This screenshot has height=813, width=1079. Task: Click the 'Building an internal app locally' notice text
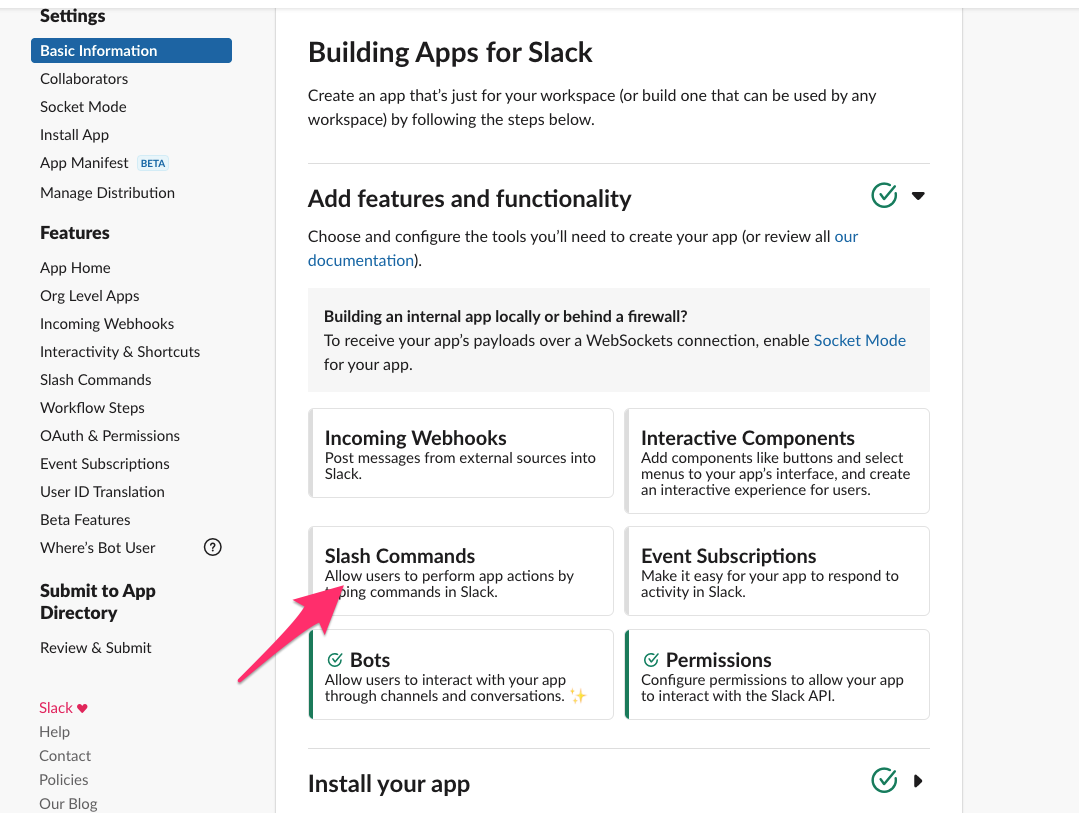(x=506, y=317)
